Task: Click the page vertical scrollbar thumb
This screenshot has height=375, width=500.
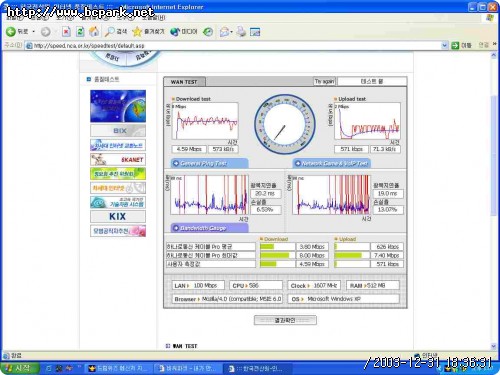Action: pyautogui.click(x=494, y=155)
